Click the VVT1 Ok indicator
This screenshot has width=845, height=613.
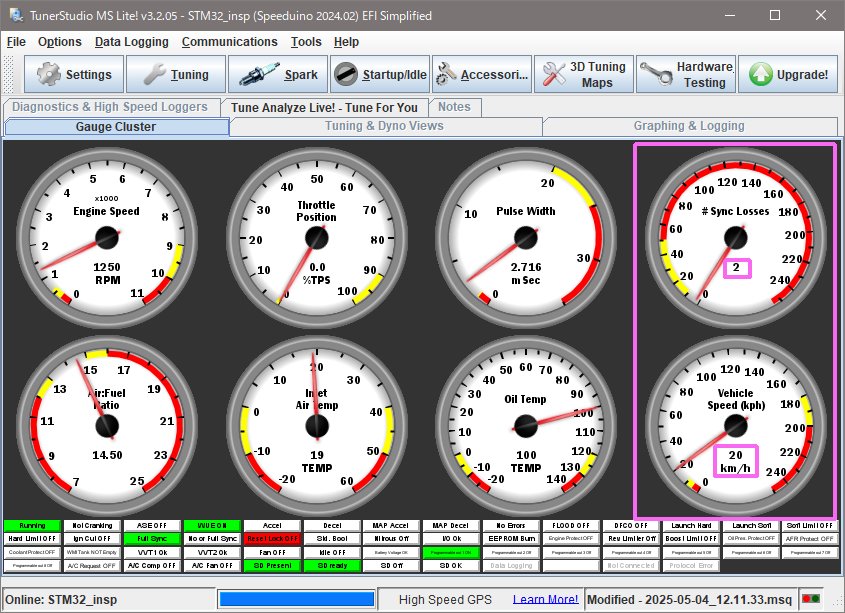click(x=152, y=552)
